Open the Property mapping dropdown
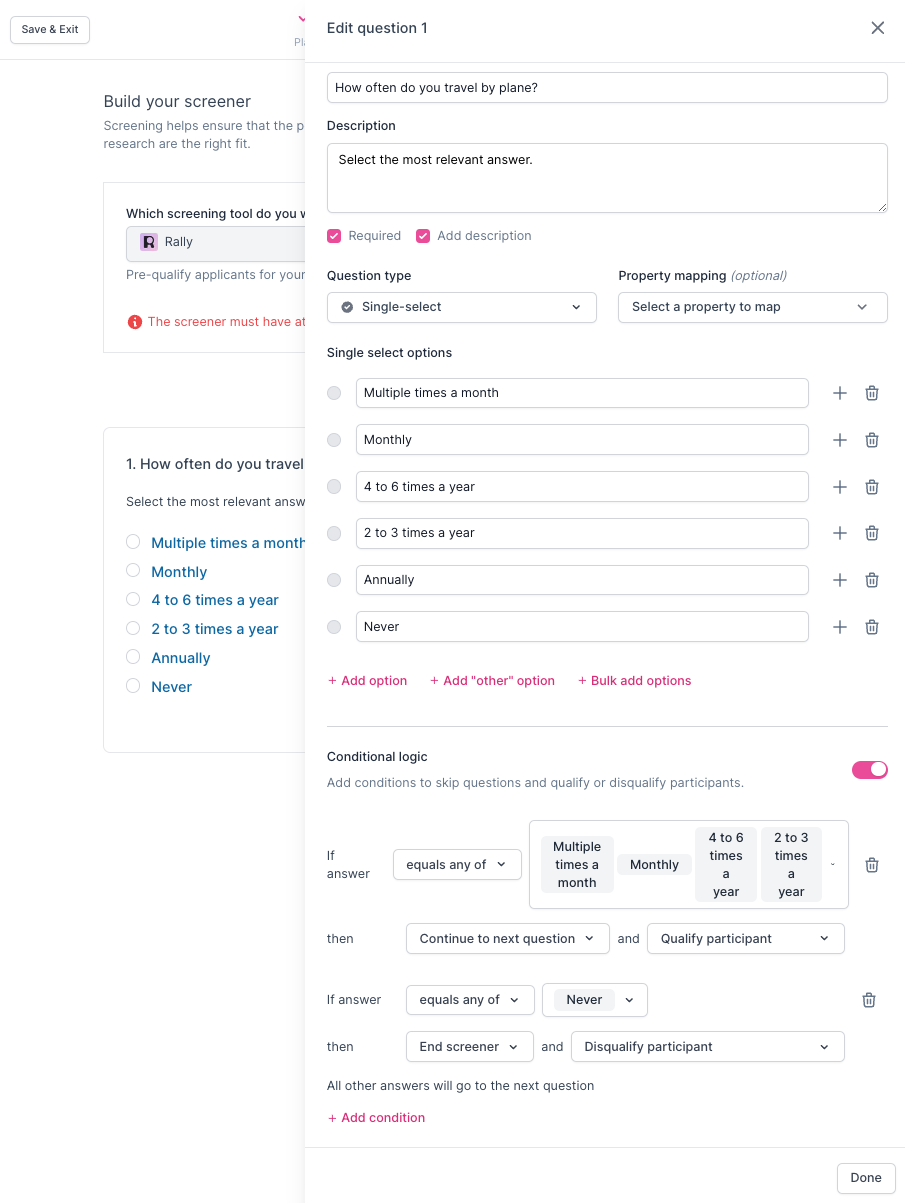This screenshot has width=905, height=1203. (752, 307)
